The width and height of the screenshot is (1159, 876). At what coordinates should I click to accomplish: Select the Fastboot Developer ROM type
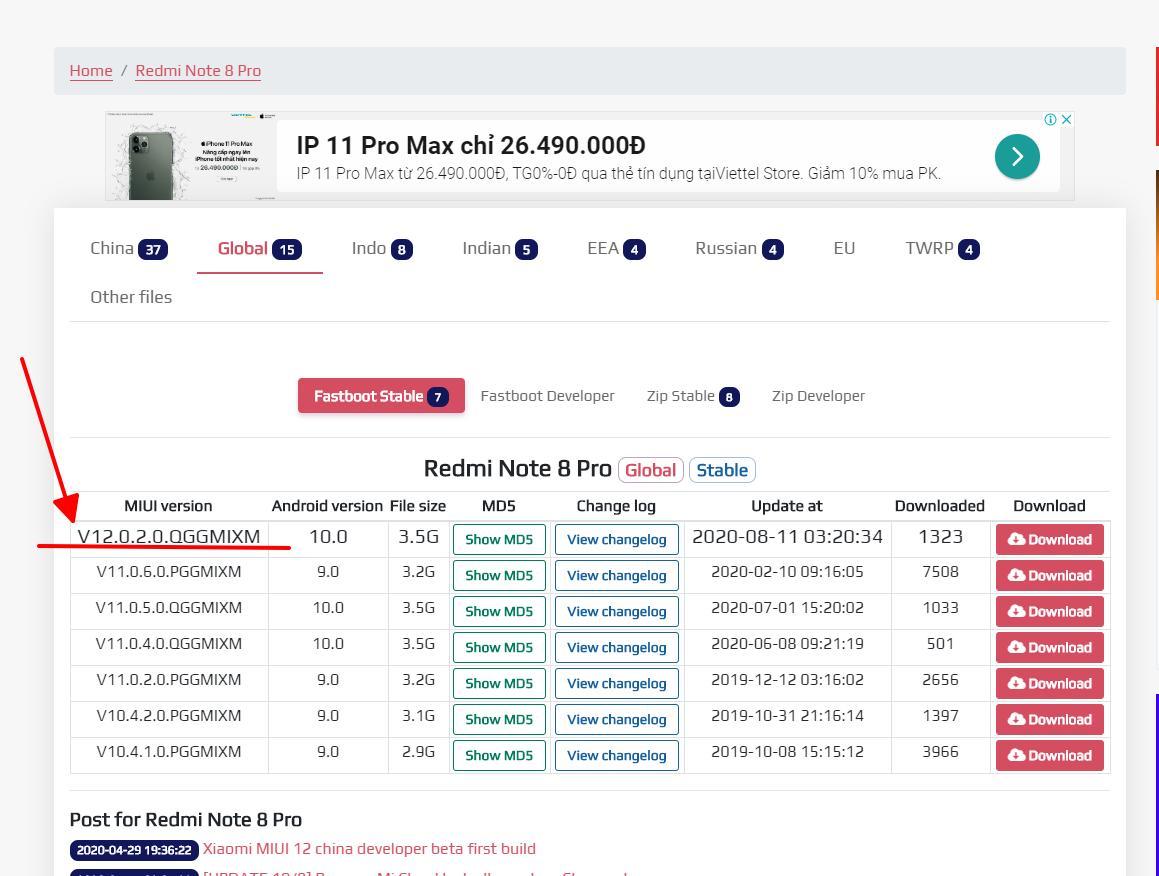[x=547, y=396]
